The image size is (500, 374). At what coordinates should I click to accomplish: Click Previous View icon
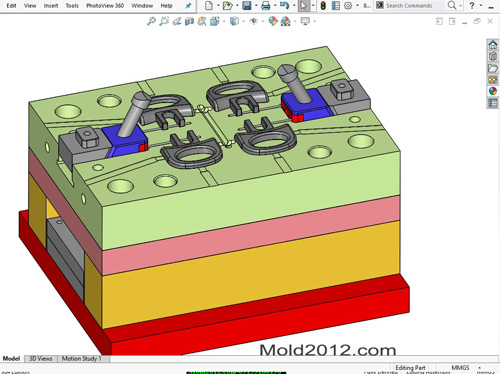coord(177,21)
